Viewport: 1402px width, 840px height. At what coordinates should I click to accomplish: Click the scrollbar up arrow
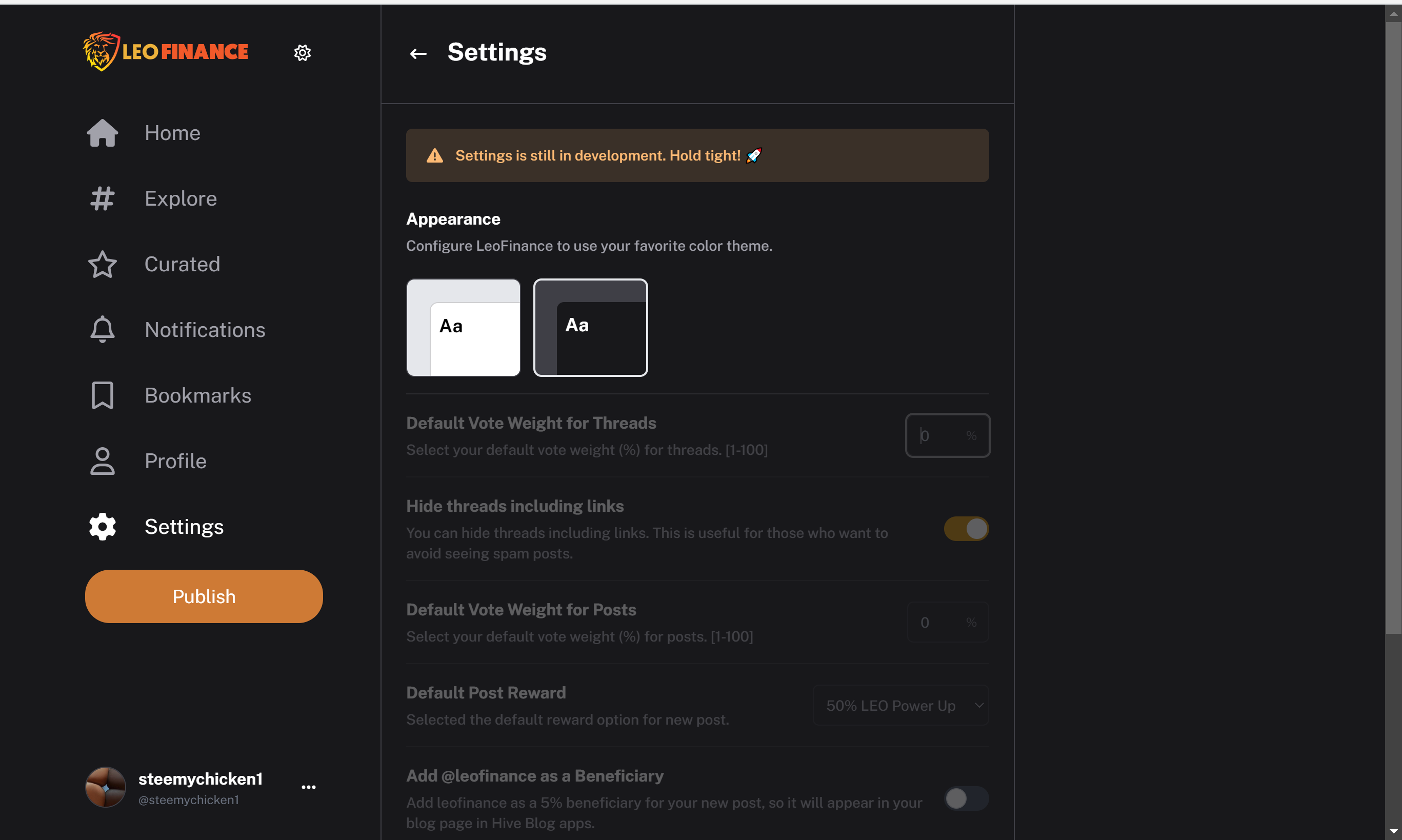click(x=1393, y=14)
